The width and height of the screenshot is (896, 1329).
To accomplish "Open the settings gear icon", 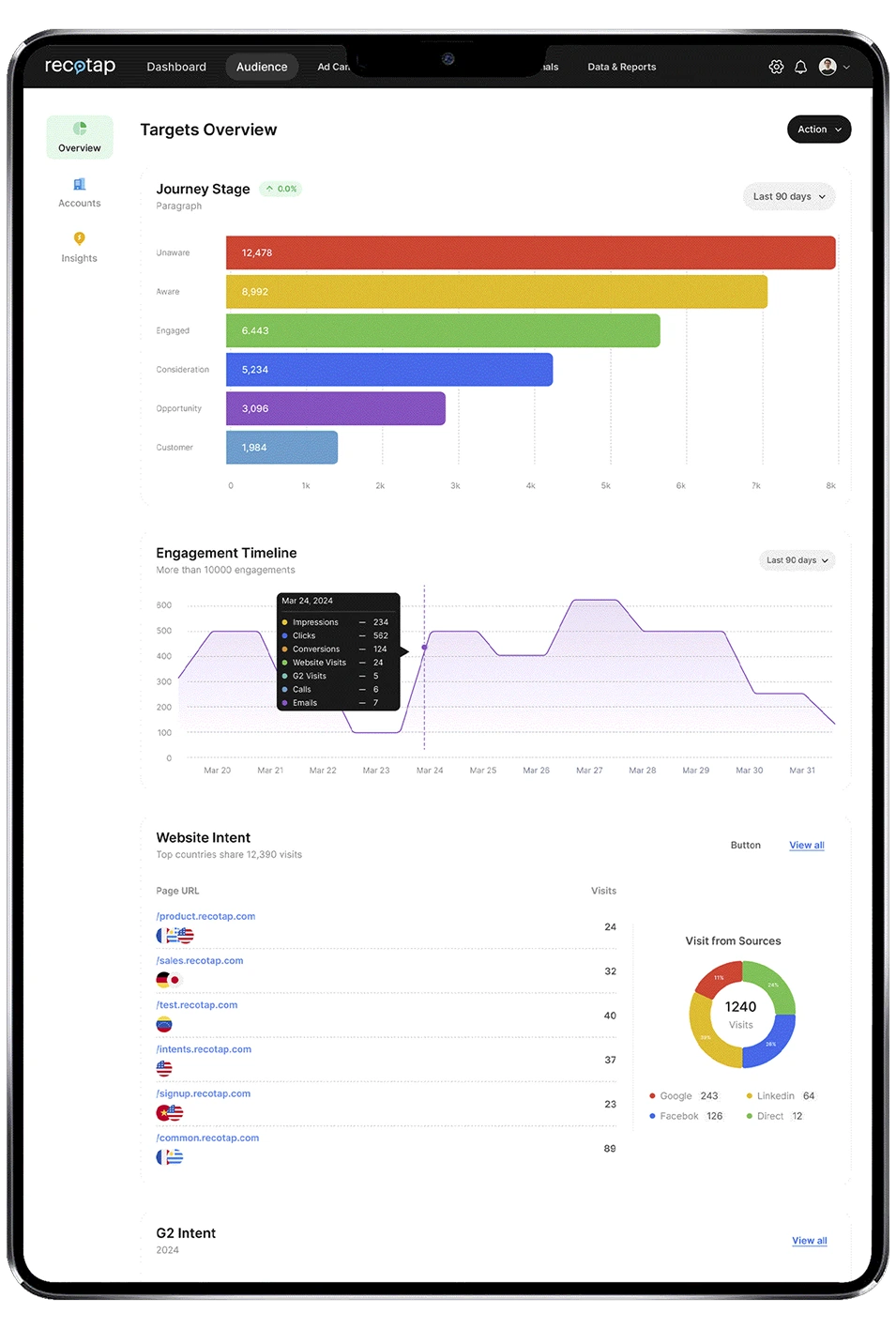I will coord(776,67).
